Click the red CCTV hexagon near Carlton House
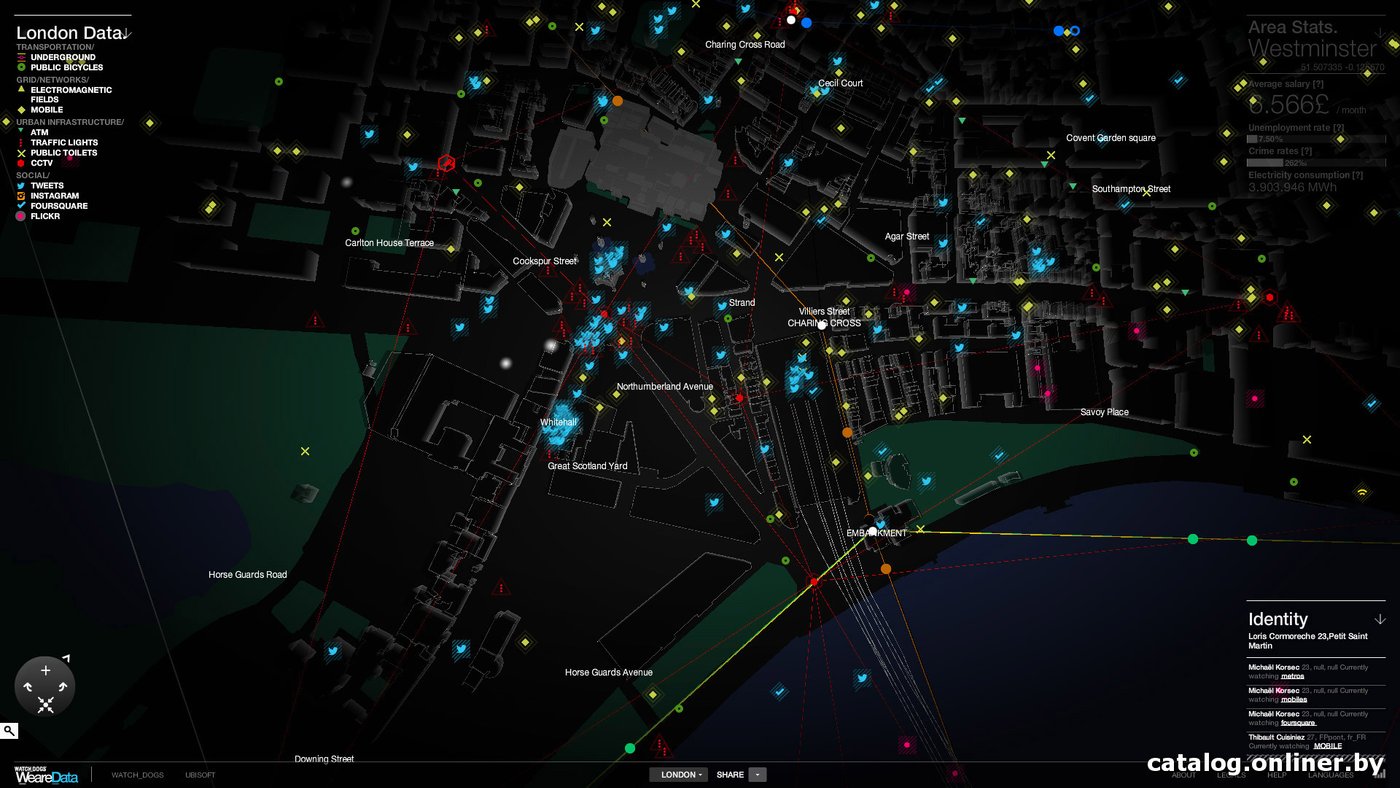This screenshot has height=788, width=1400. [447, 164]
